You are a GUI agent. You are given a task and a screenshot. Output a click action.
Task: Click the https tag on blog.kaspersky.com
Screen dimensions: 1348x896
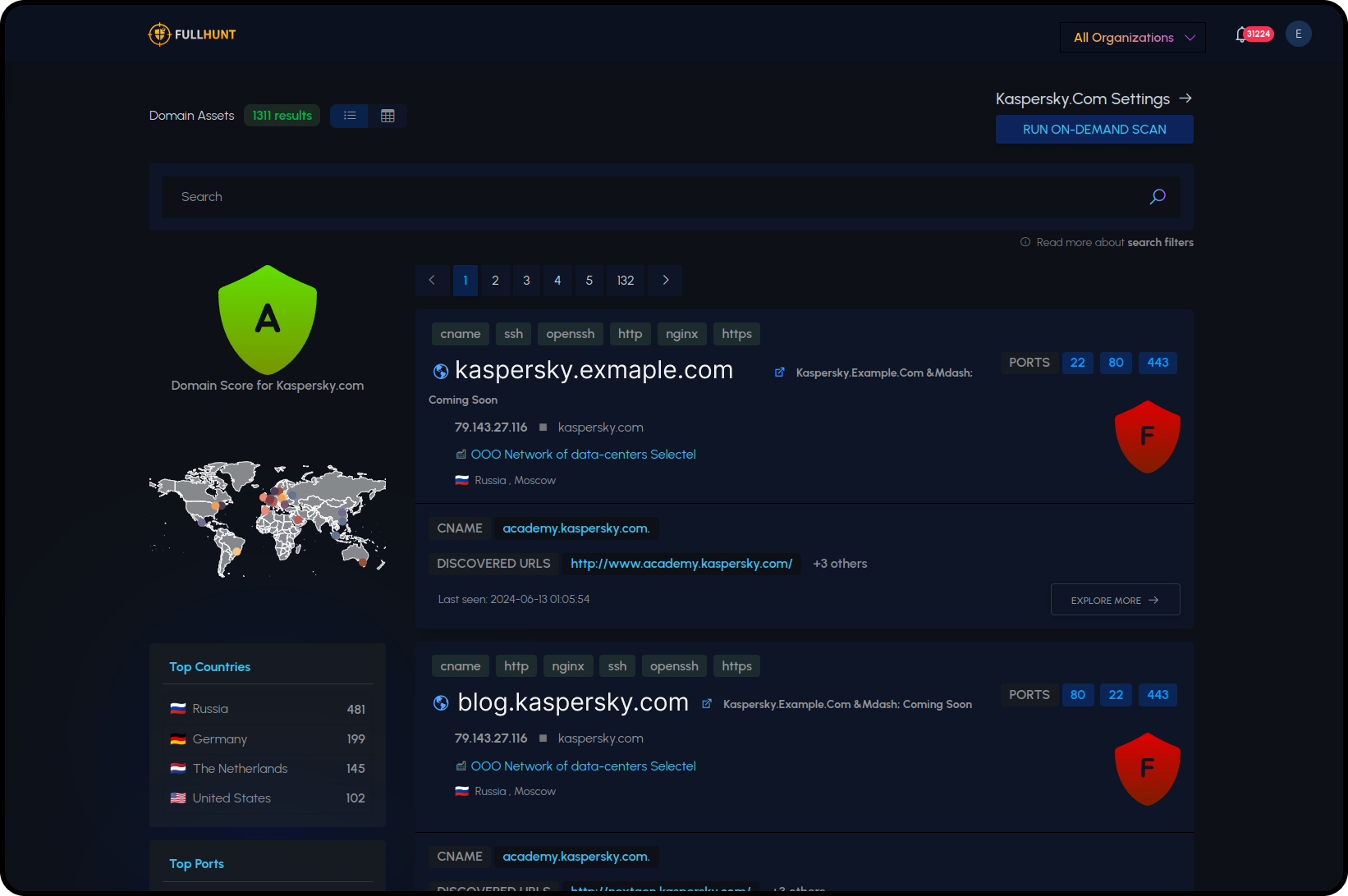pos(736,666)
